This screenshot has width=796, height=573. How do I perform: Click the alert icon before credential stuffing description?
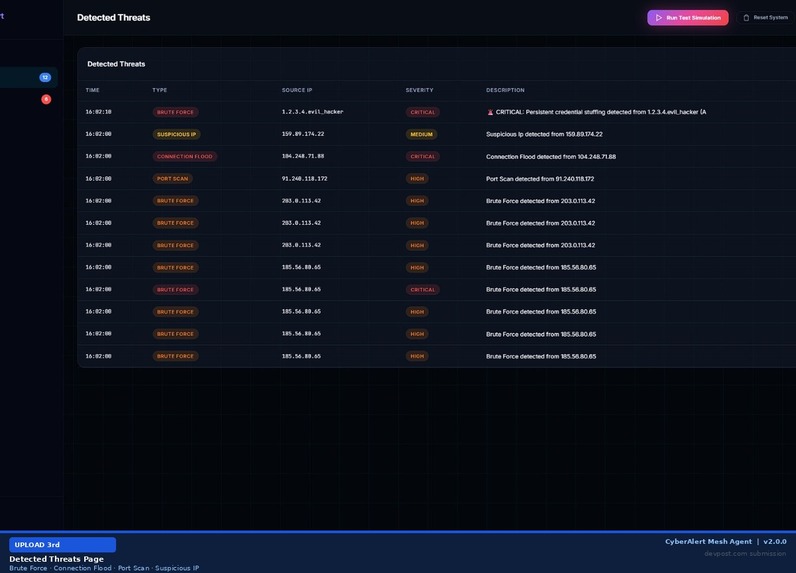pos(490,112)
